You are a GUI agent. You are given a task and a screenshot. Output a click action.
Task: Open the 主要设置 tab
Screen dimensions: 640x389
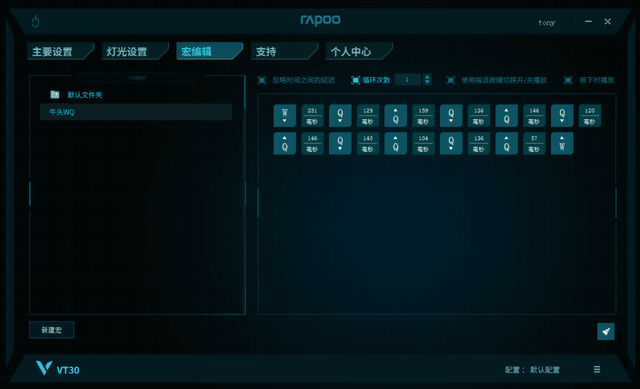[60, 51]
